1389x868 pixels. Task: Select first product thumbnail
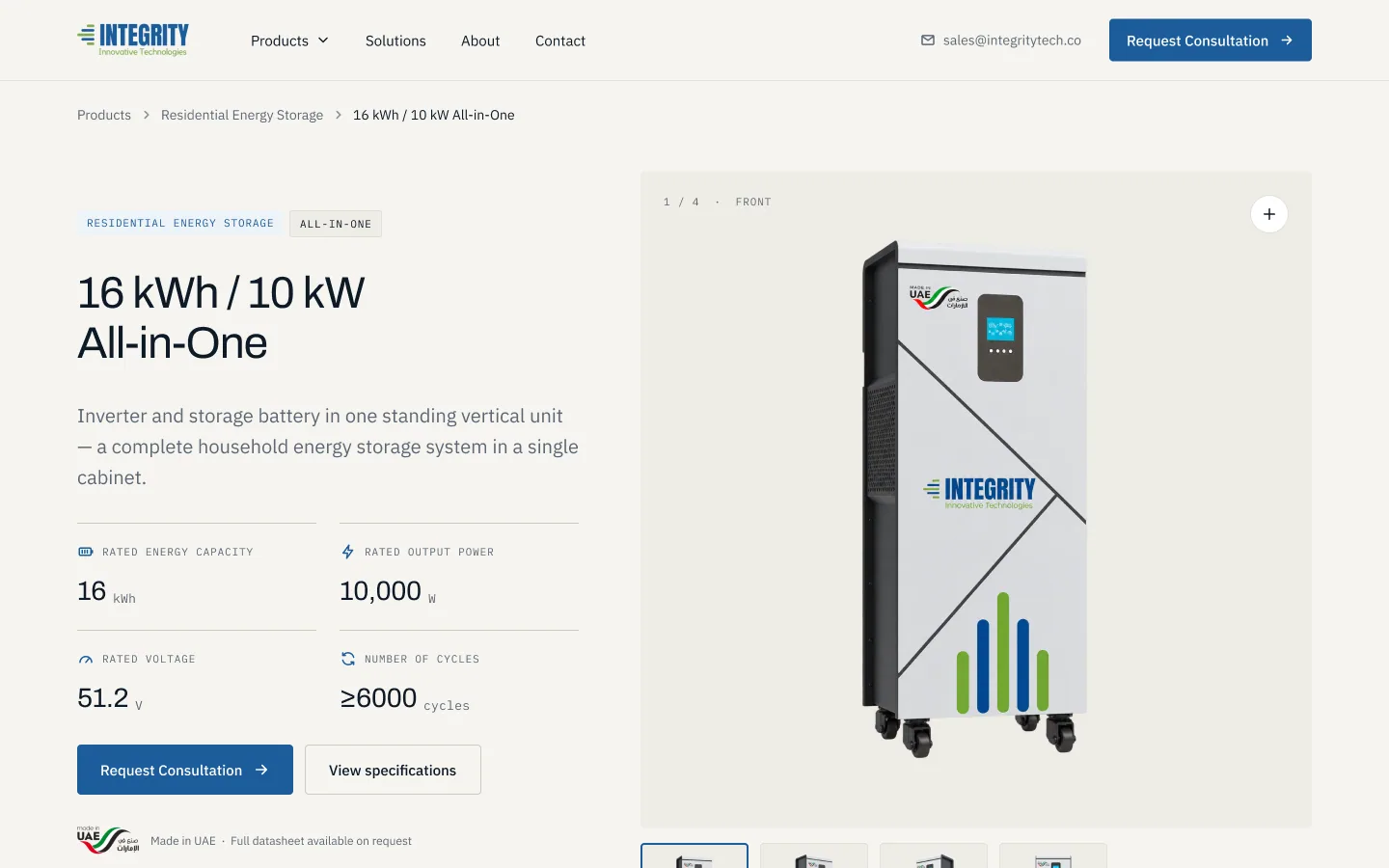(694, 855)
